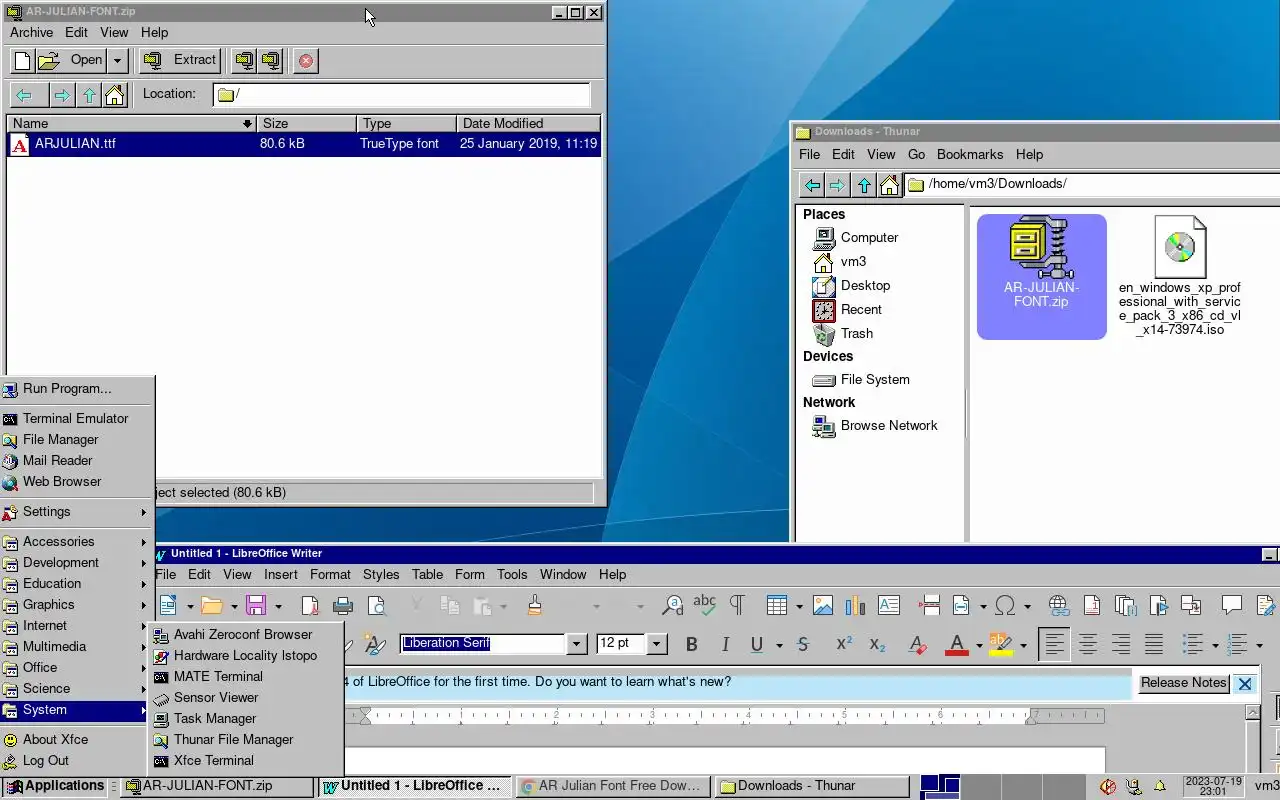Open Print Preview in Writer
The image size is (1280, 800).
[376, 605]
